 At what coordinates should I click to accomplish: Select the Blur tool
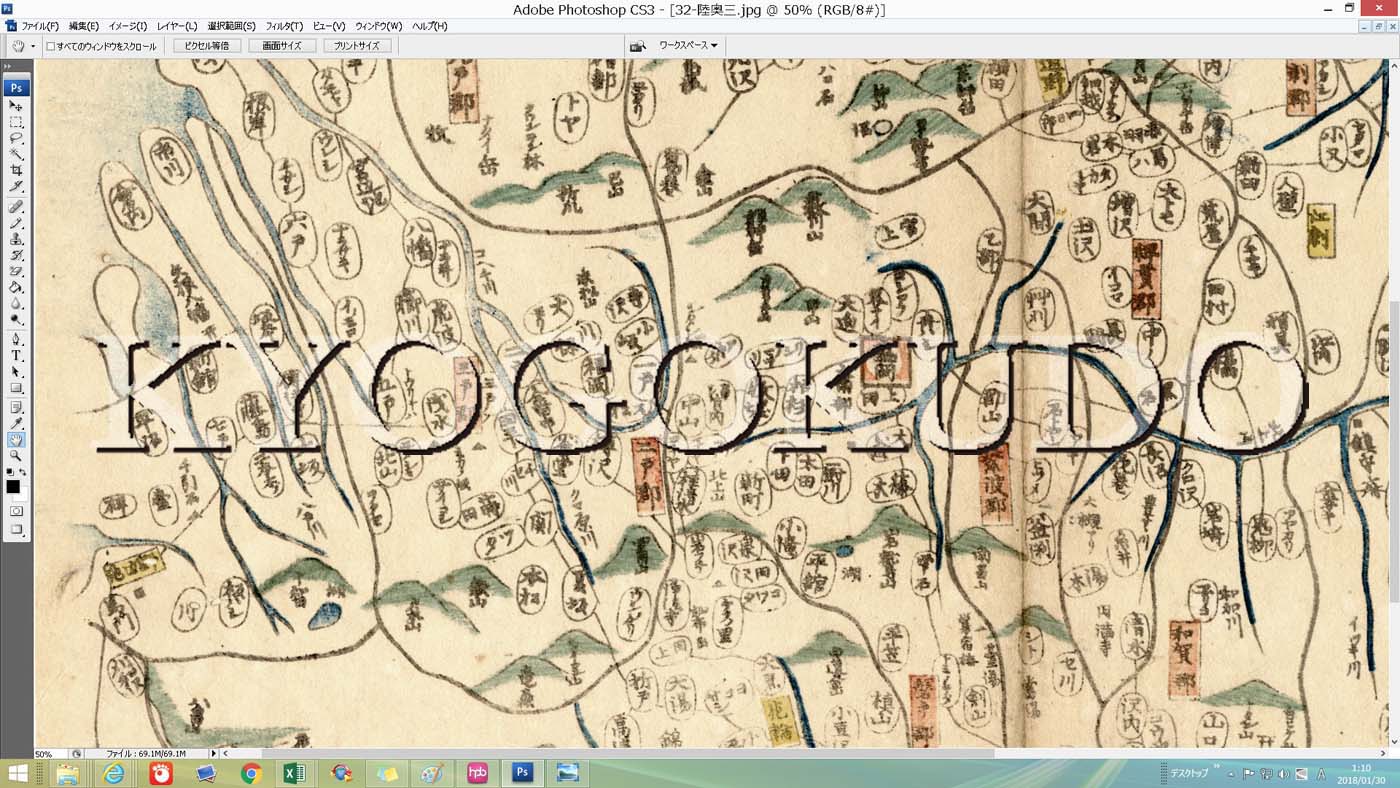pos(16,303)
